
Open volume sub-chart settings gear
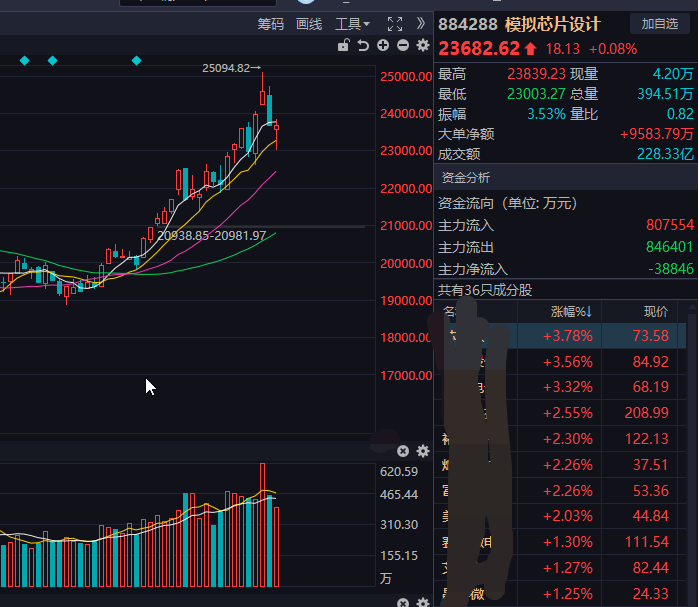click(x=423, y=451)
